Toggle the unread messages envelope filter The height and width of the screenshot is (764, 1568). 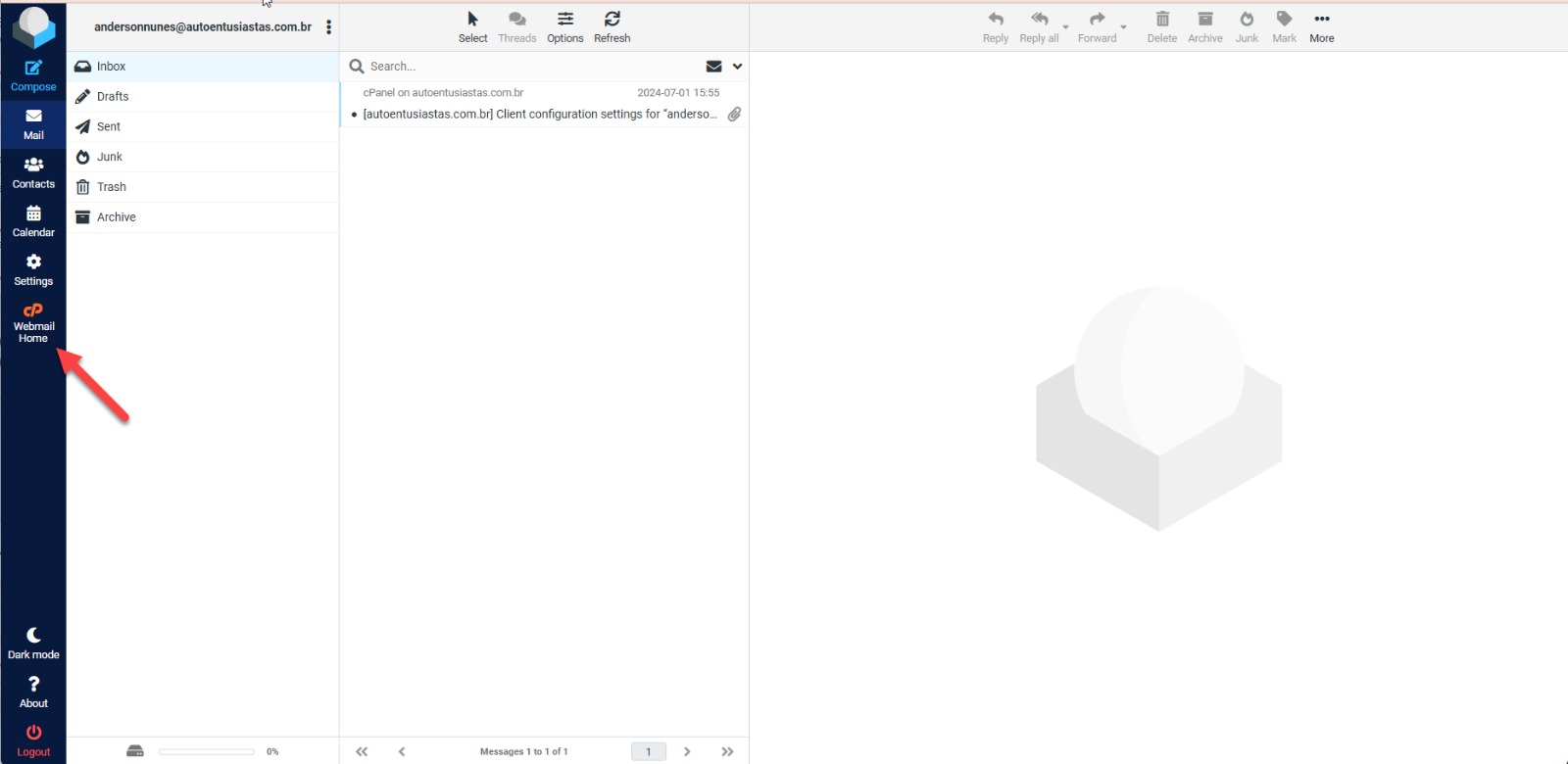pos(713,67)
